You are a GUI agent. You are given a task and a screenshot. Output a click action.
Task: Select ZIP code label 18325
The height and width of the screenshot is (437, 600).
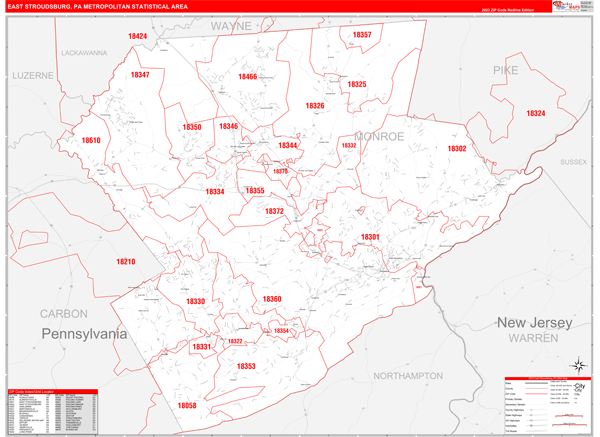[x=357, y=84]
